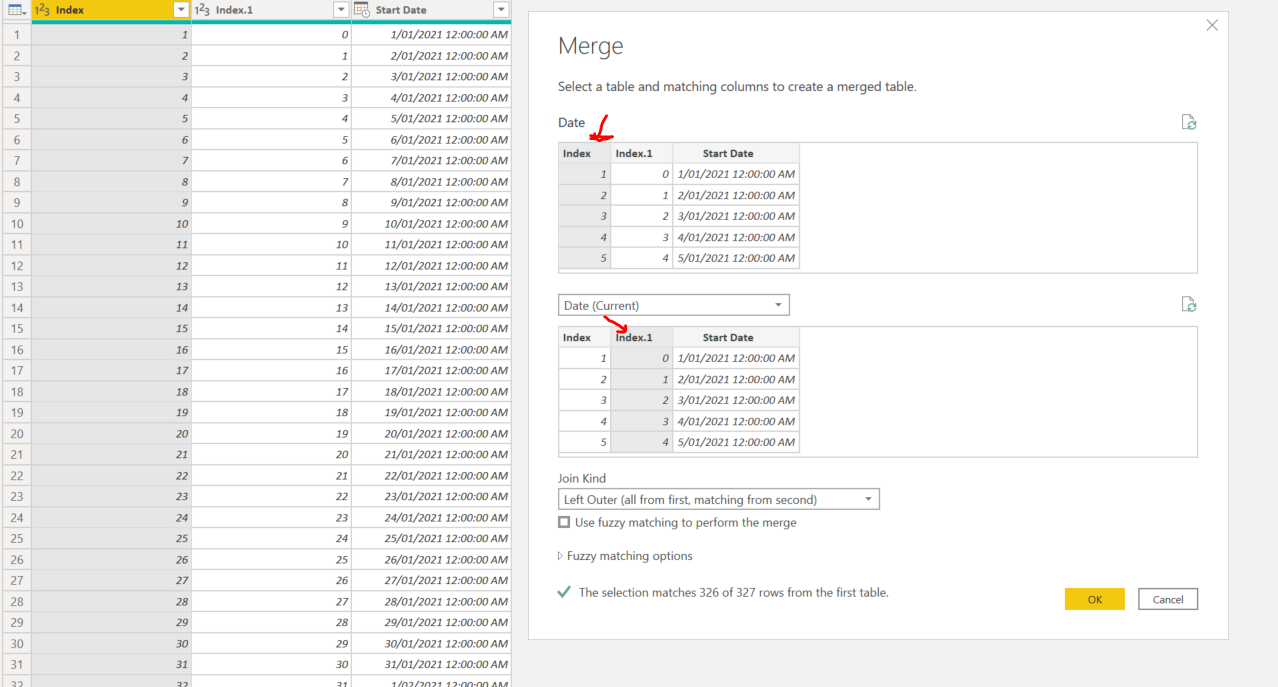Click refresh preview icon beside second table dropdown

tap(1188, 304)
